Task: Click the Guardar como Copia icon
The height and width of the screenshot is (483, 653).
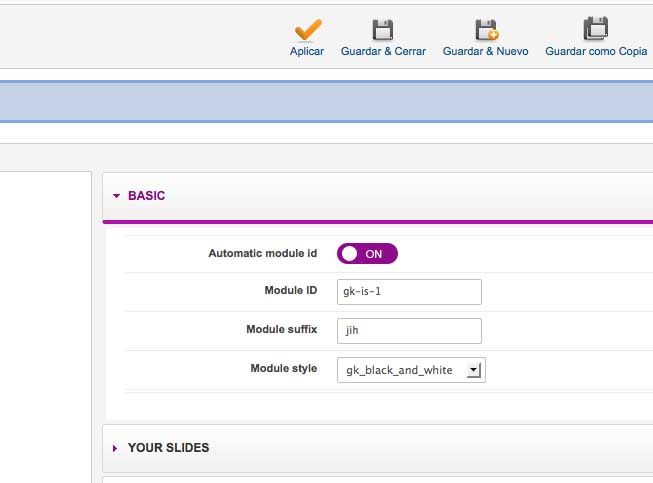Action: tap(596, 29)
